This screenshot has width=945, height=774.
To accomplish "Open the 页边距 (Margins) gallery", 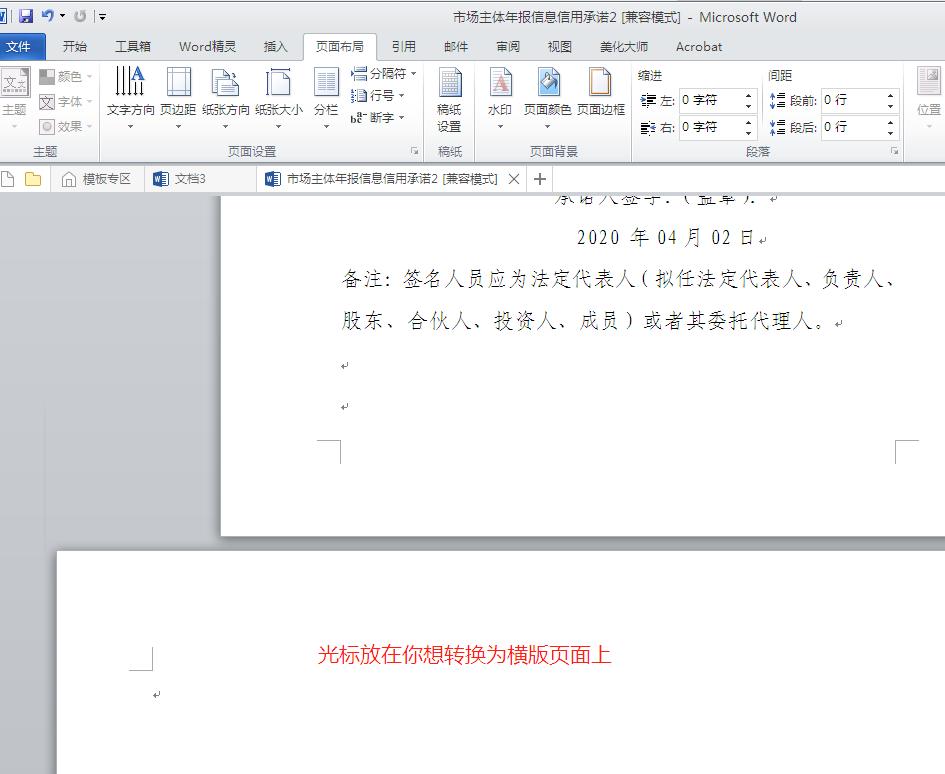I will coord(178,95).
